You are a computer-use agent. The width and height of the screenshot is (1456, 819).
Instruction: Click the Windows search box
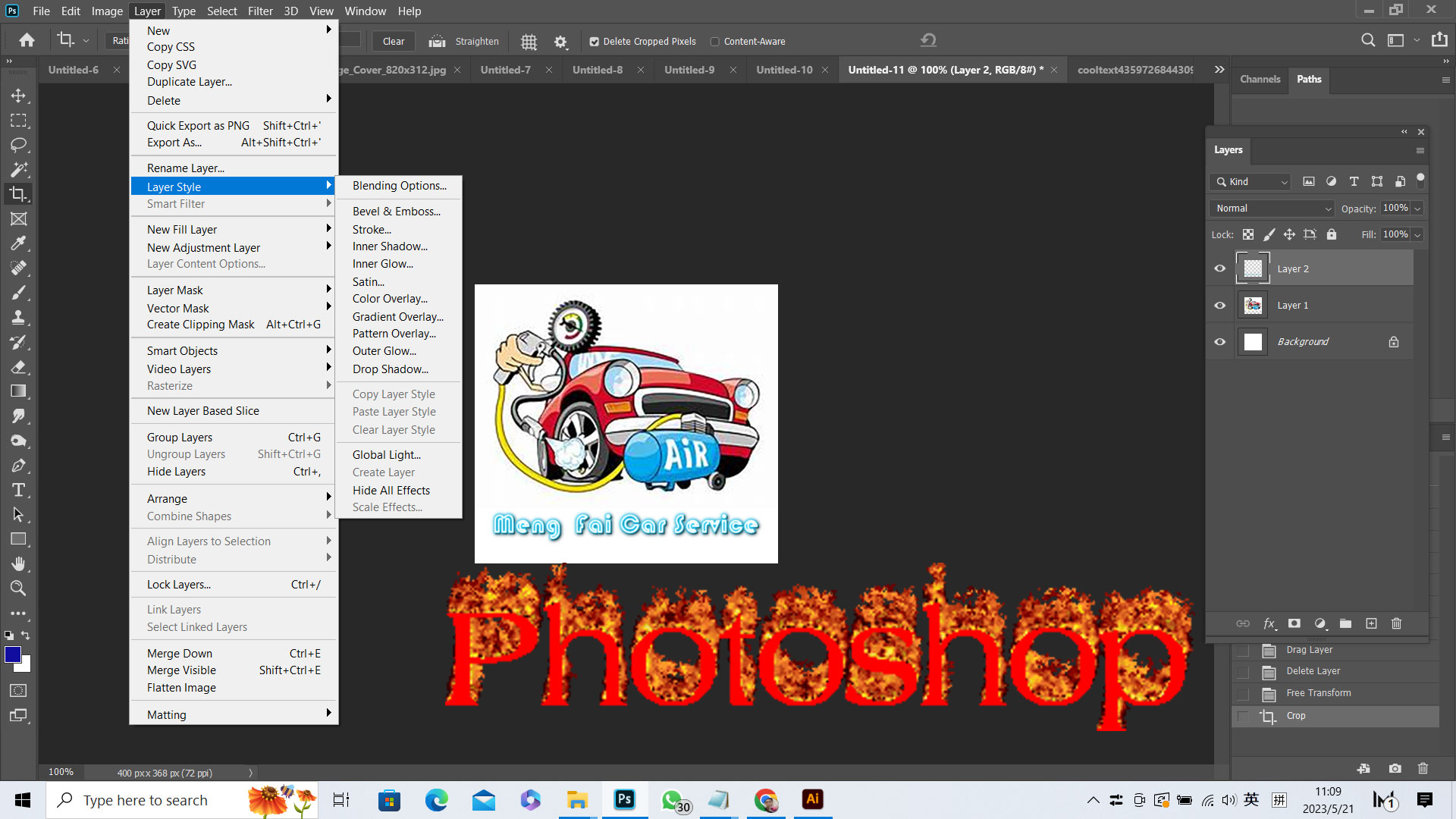pyautogui.click(x=182, y=800)
